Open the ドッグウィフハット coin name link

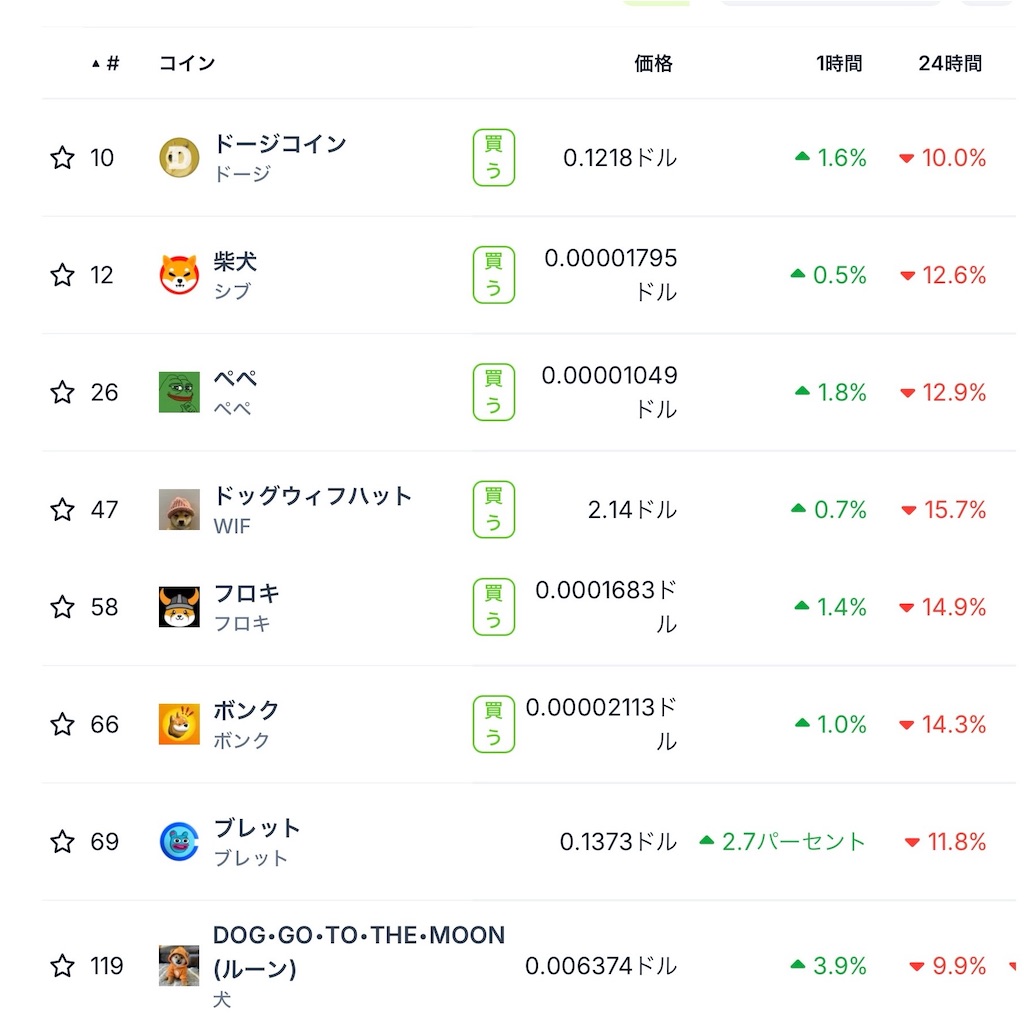coord(312,496)
